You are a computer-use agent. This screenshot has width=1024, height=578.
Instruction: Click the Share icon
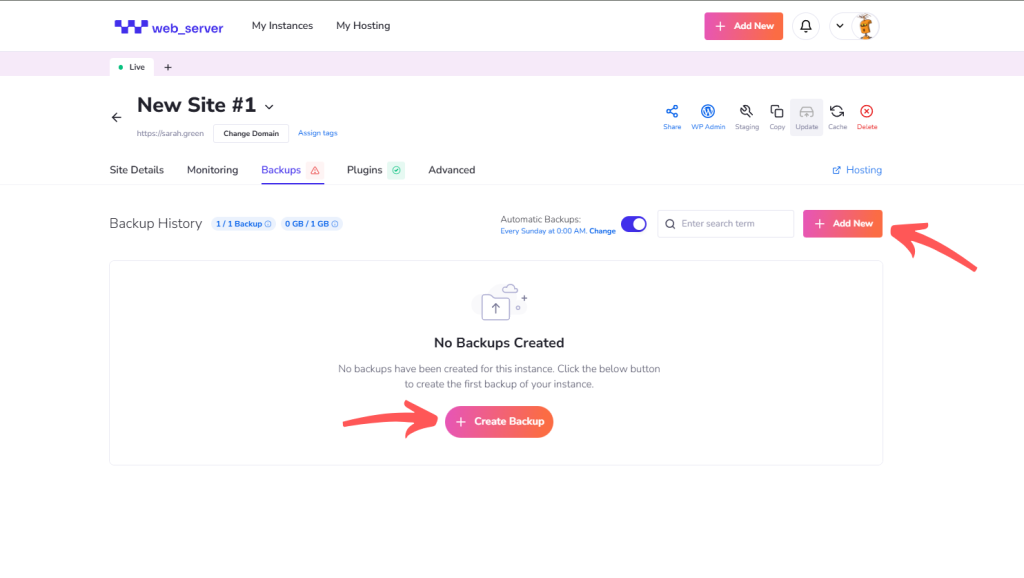[672, 112]
